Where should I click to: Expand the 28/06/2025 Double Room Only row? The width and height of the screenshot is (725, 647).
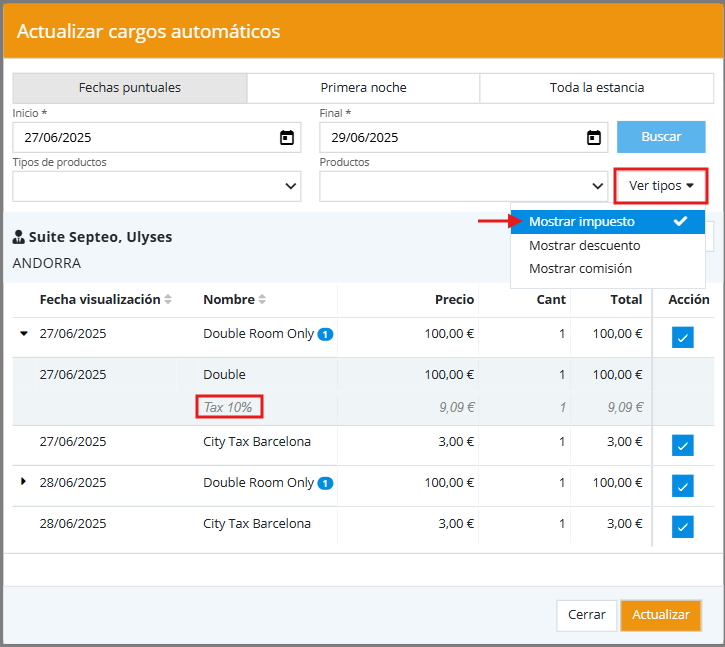(x=24, y=482)
